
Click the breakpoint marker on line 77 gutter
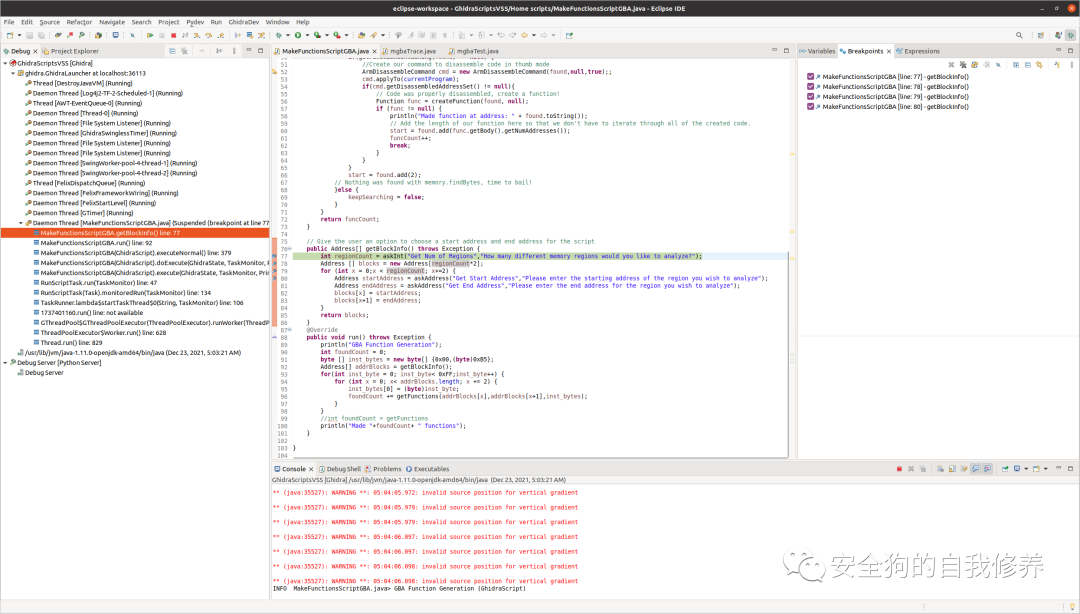pyautogui.click(x=275, y=256)
